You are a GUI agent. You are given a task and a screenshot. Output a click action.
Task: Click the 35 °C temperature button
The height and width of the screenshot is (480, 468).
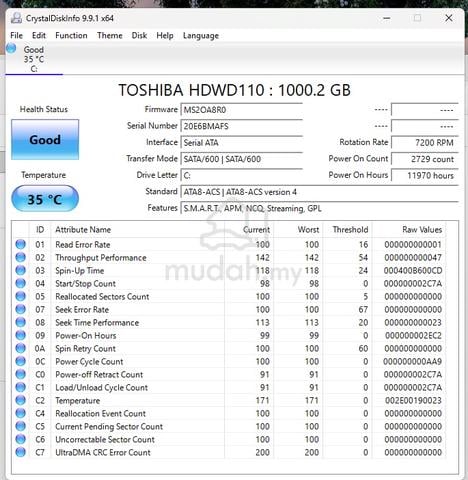[45, 199]
